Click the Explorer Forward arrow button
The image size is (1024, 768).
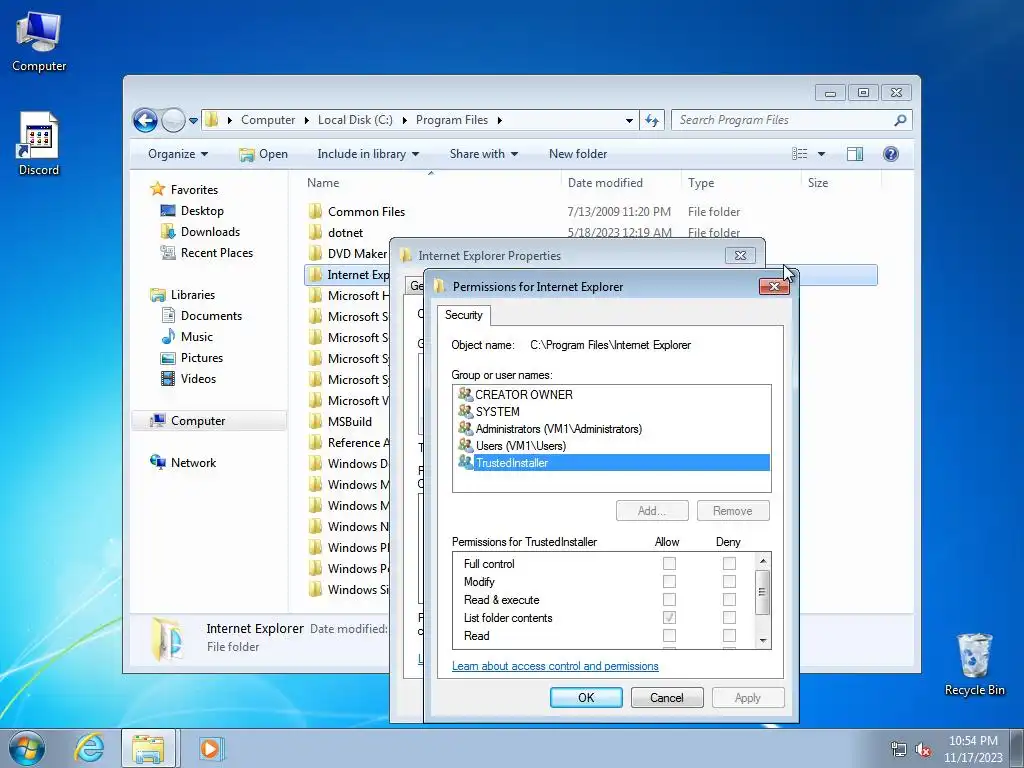click(173, 120)
